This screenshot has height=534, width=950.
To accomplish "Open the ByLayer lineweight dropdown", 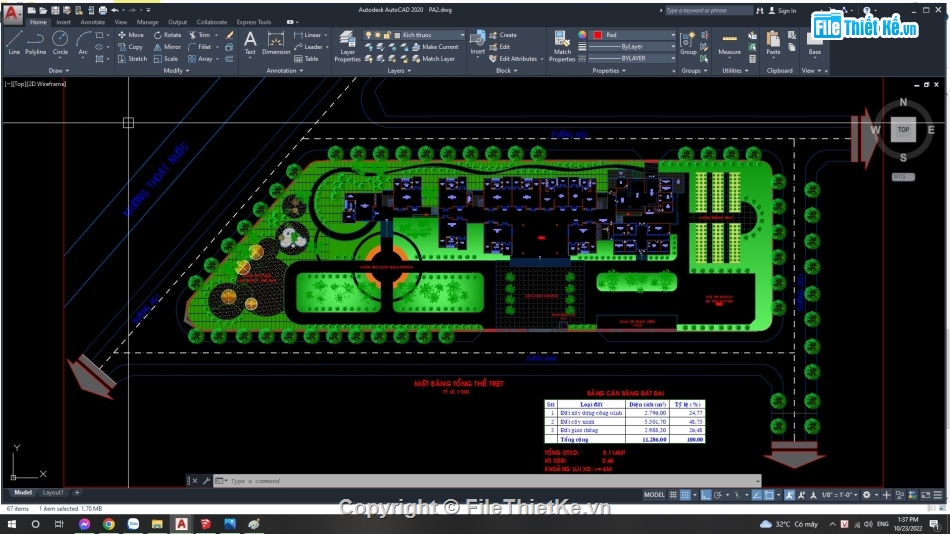I will 632,47.
